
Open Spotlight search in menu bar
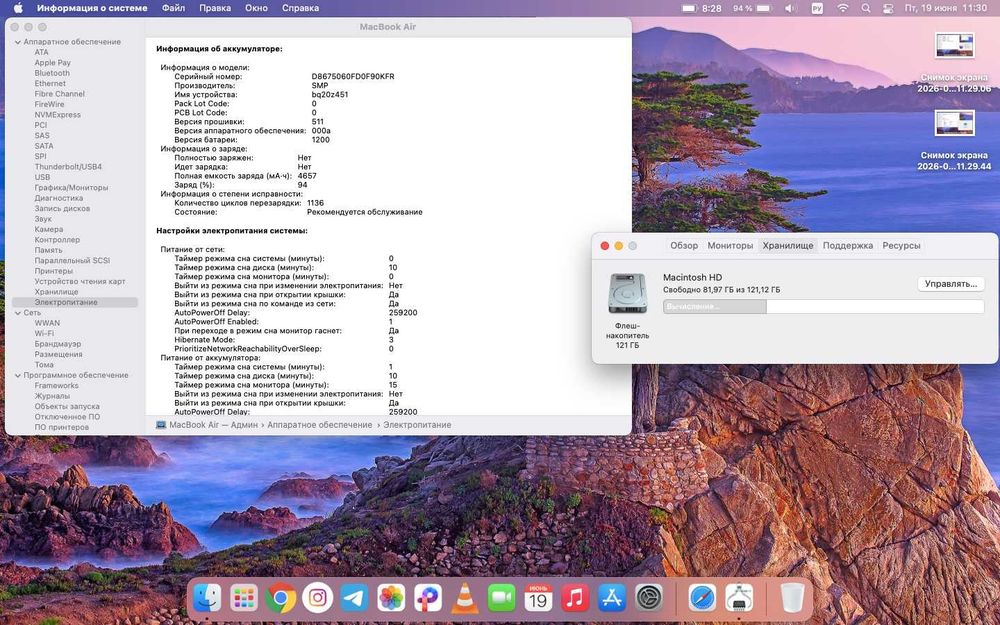tap(865, 8)
